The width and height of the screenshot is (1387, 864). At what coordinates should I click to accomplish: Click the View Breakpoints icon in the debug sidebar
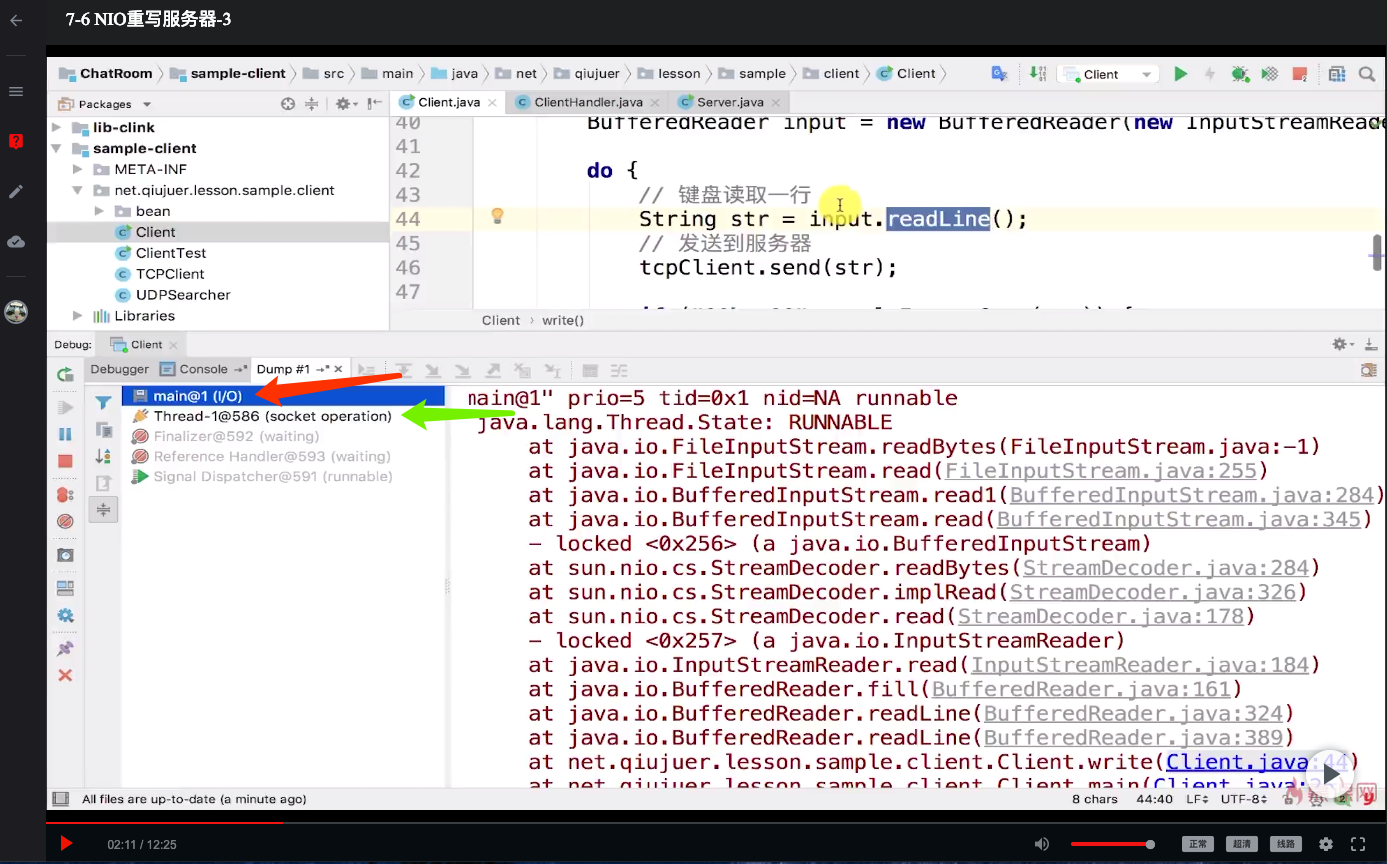pos(65,495)
